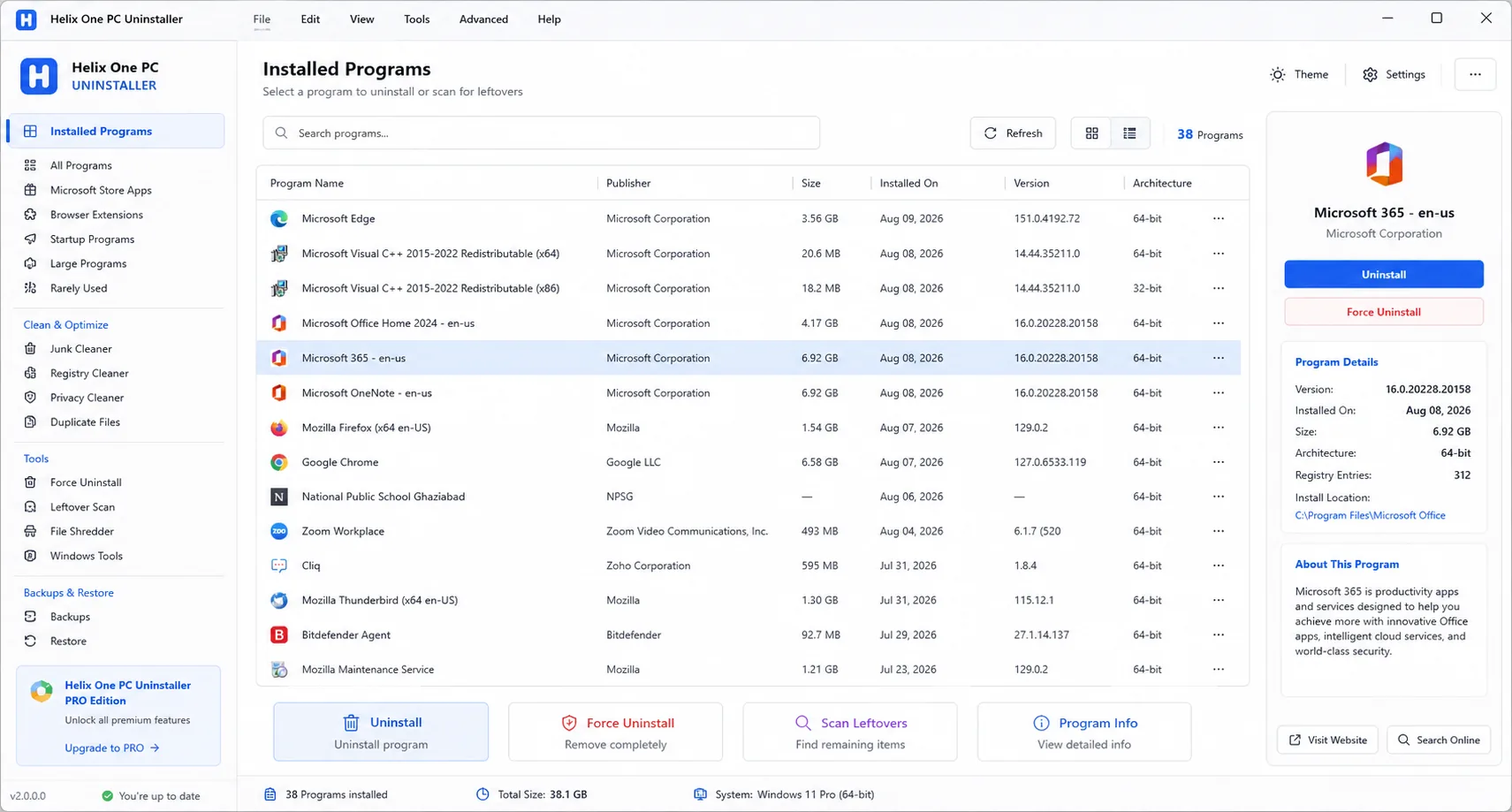
Task: Click the blue Uninstall button in details panel
Action: tap(1384, 275)
